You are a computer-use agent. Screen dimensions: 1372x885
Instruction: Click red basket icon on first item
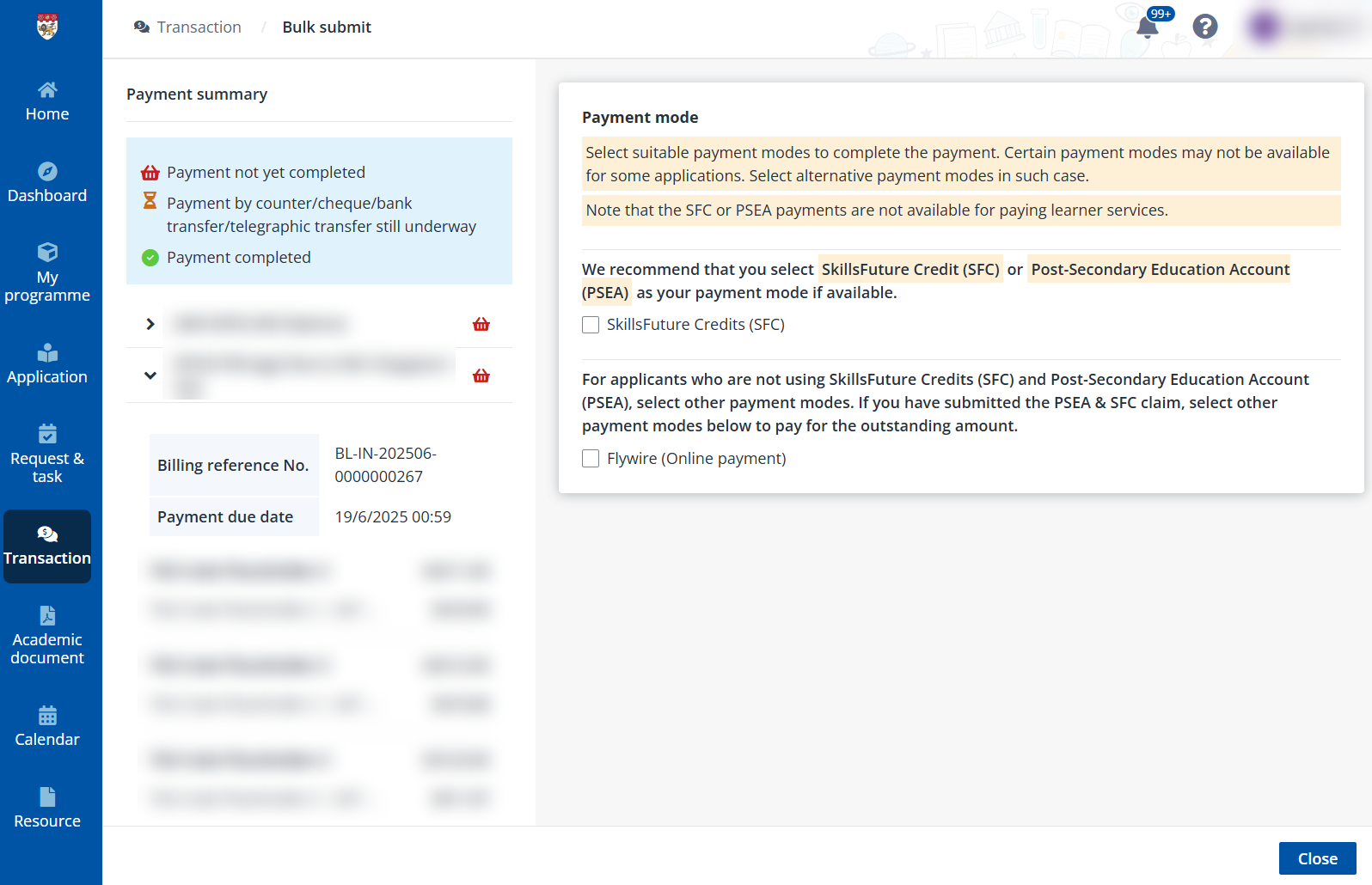click(x=481, y=324)
